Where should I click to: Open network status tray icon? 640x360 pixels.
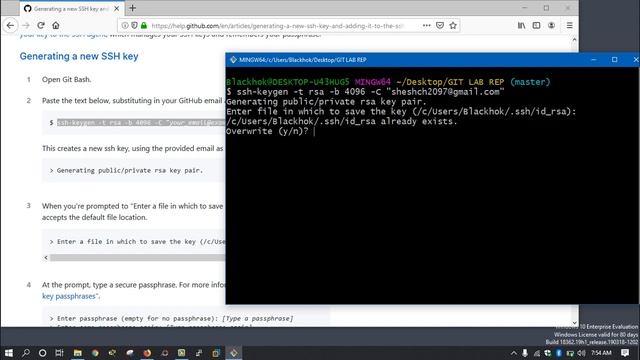coord(536,353)
